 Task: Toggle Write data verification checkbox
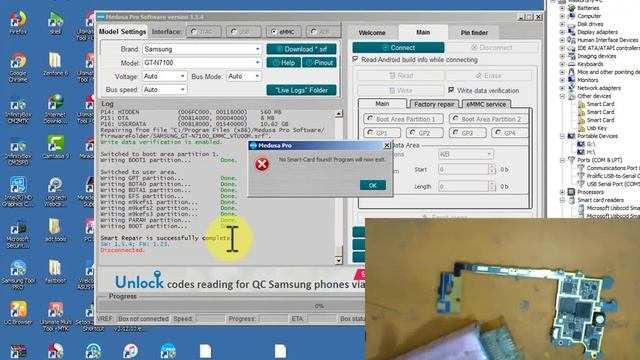451,90
